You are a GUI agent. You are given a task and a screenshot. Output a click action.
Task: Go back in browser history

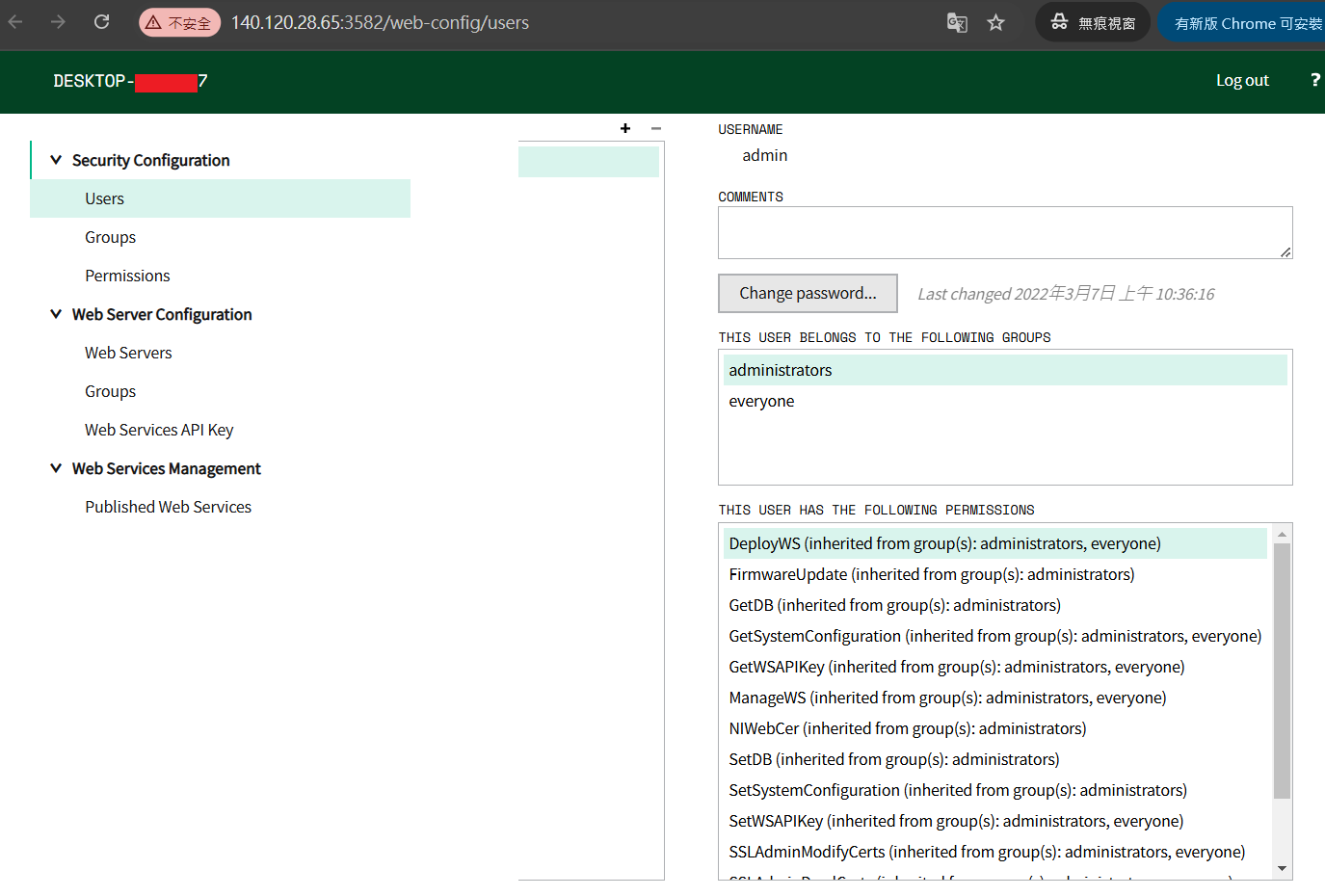point(15,22)
